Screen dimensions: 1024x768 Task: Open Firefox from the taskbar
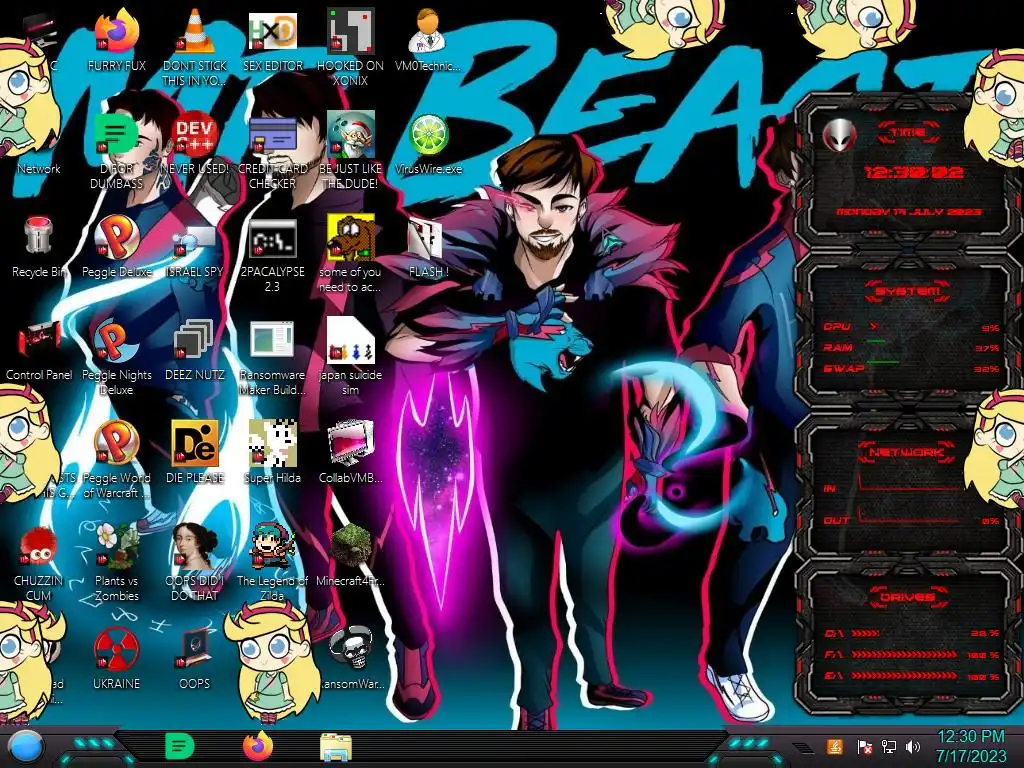tap(258, 746)
